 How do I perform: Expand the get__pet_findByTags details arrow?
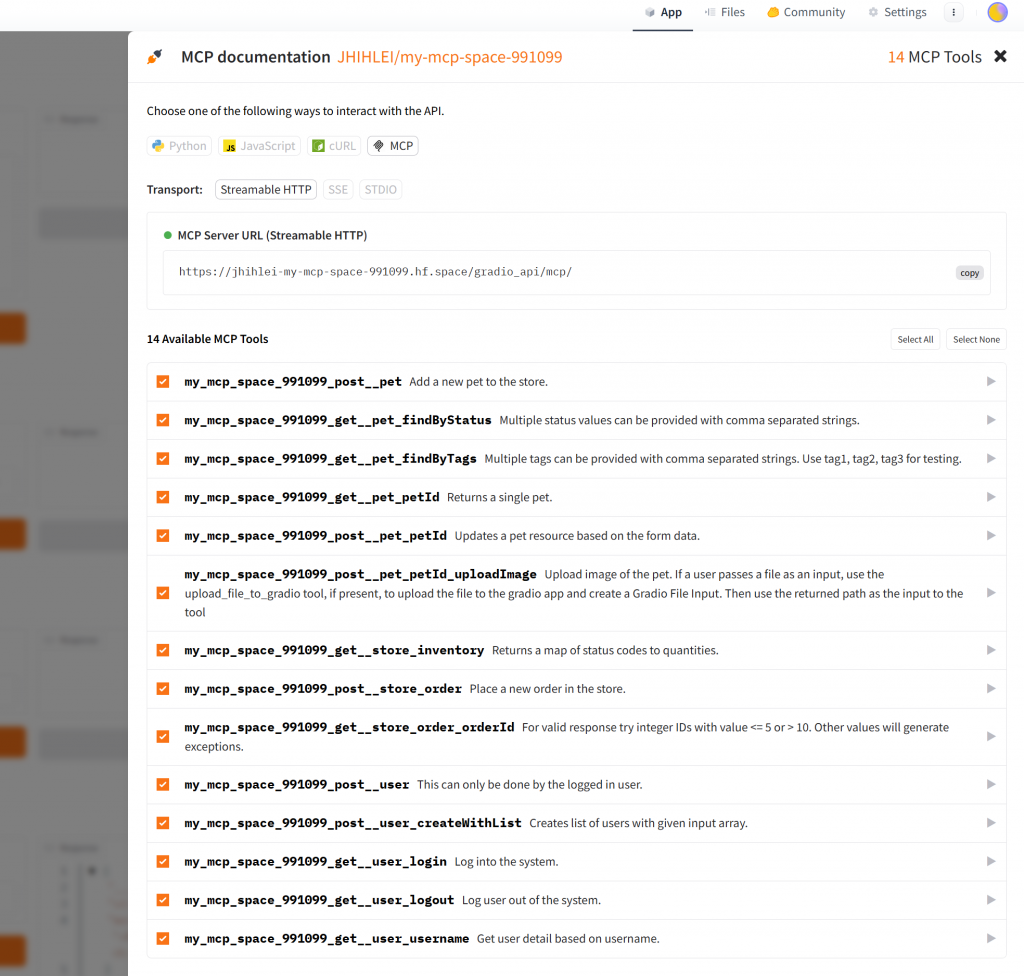pos(991,459)
